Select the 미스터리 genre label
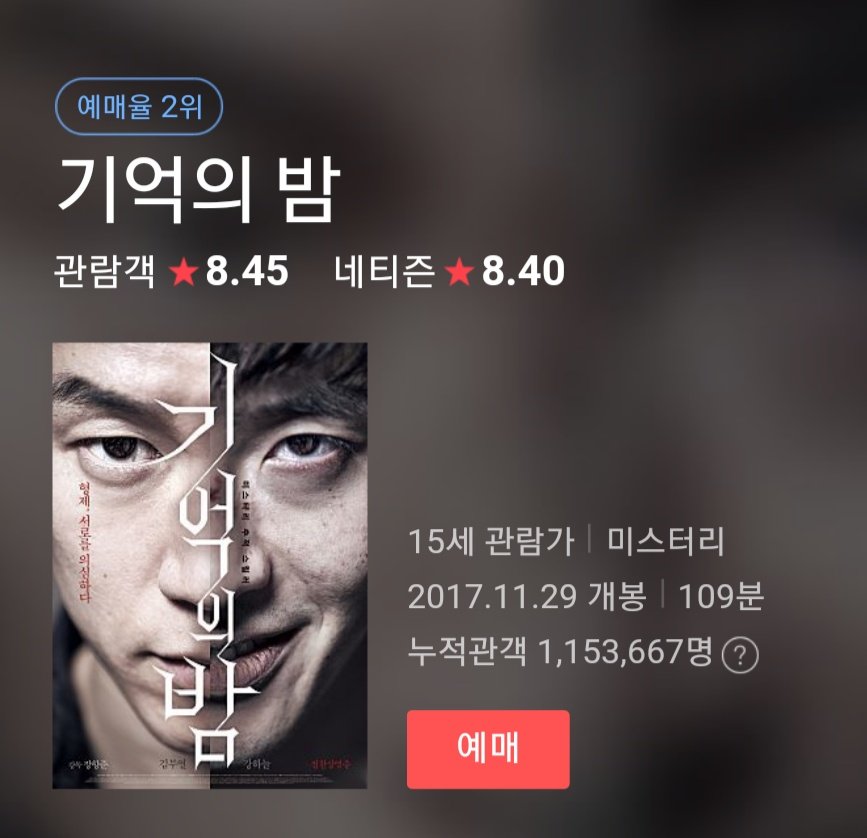The height and width of the screenshot is (838, 867). [665, 541]
